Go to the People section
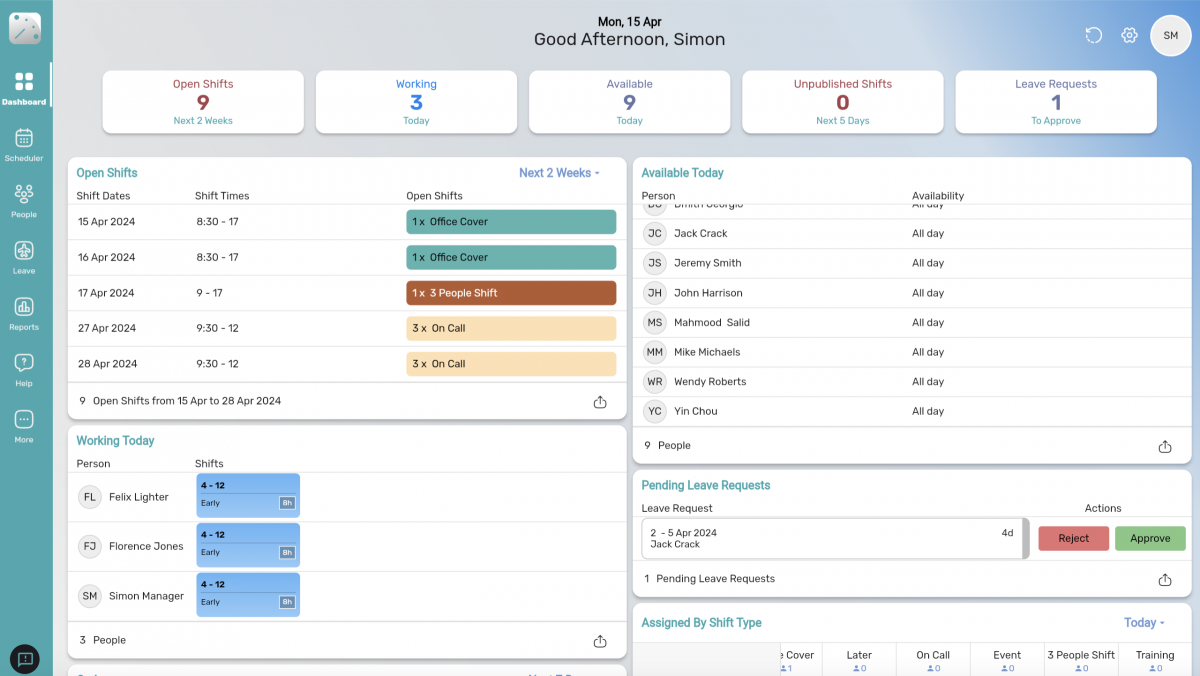 pyautogui.click(x=24, y=195)
